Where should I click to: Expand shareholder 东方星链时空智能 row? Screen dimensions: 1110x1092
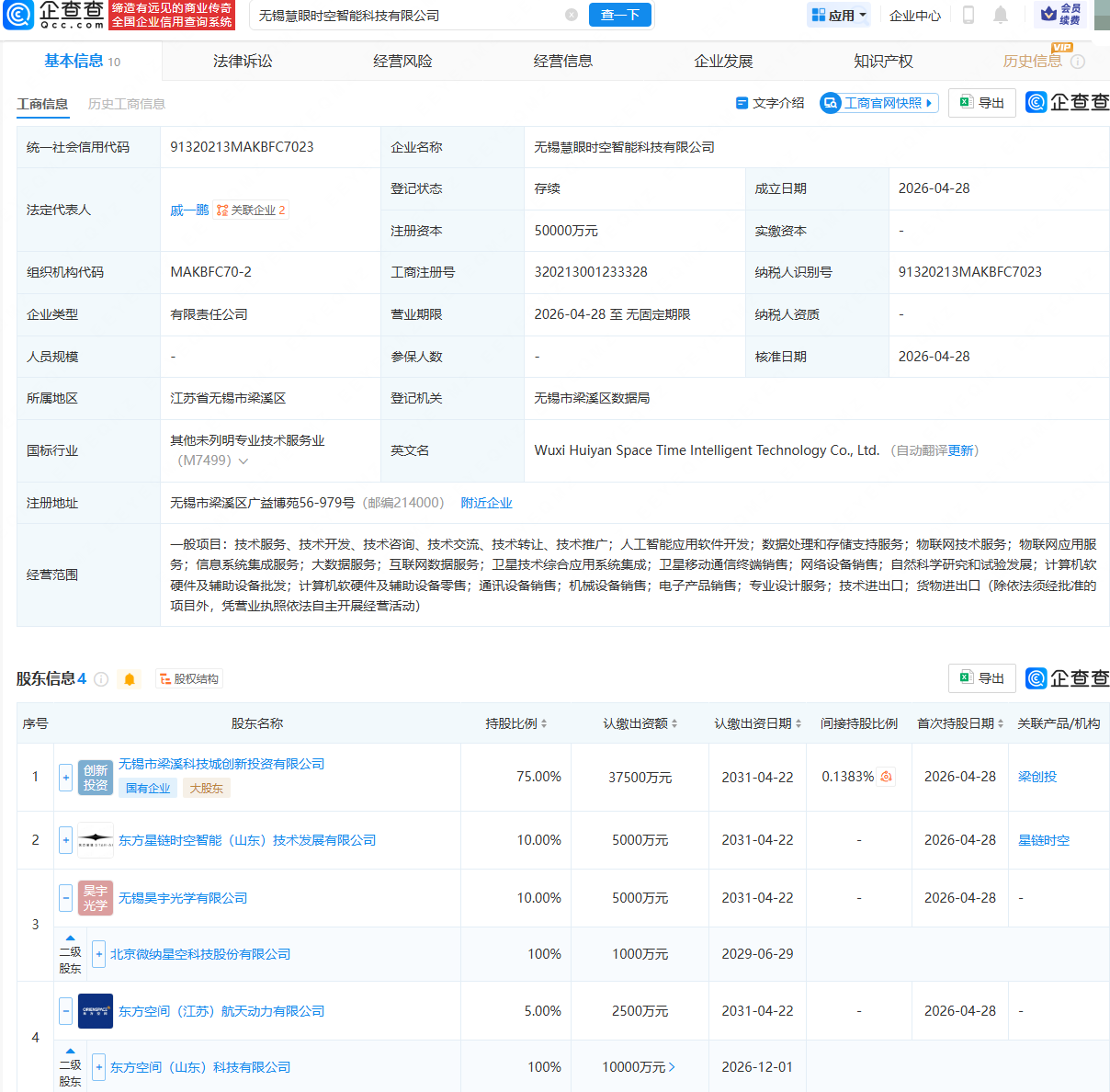pos(66,840)
